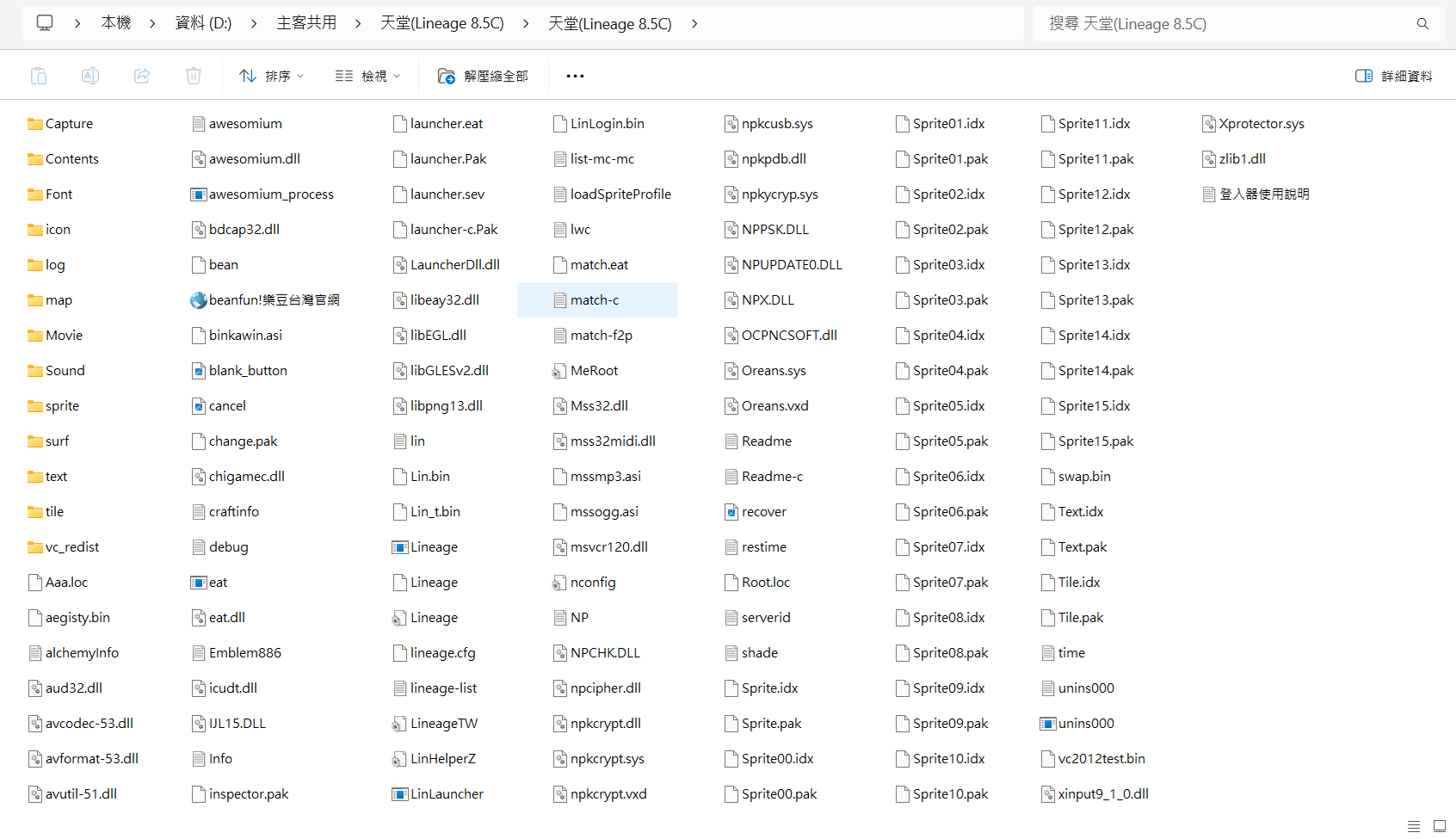Click the 登入器使用說明 text file icon
Viewport: 1456px width, 839px height.
[x=1209, y=194]
